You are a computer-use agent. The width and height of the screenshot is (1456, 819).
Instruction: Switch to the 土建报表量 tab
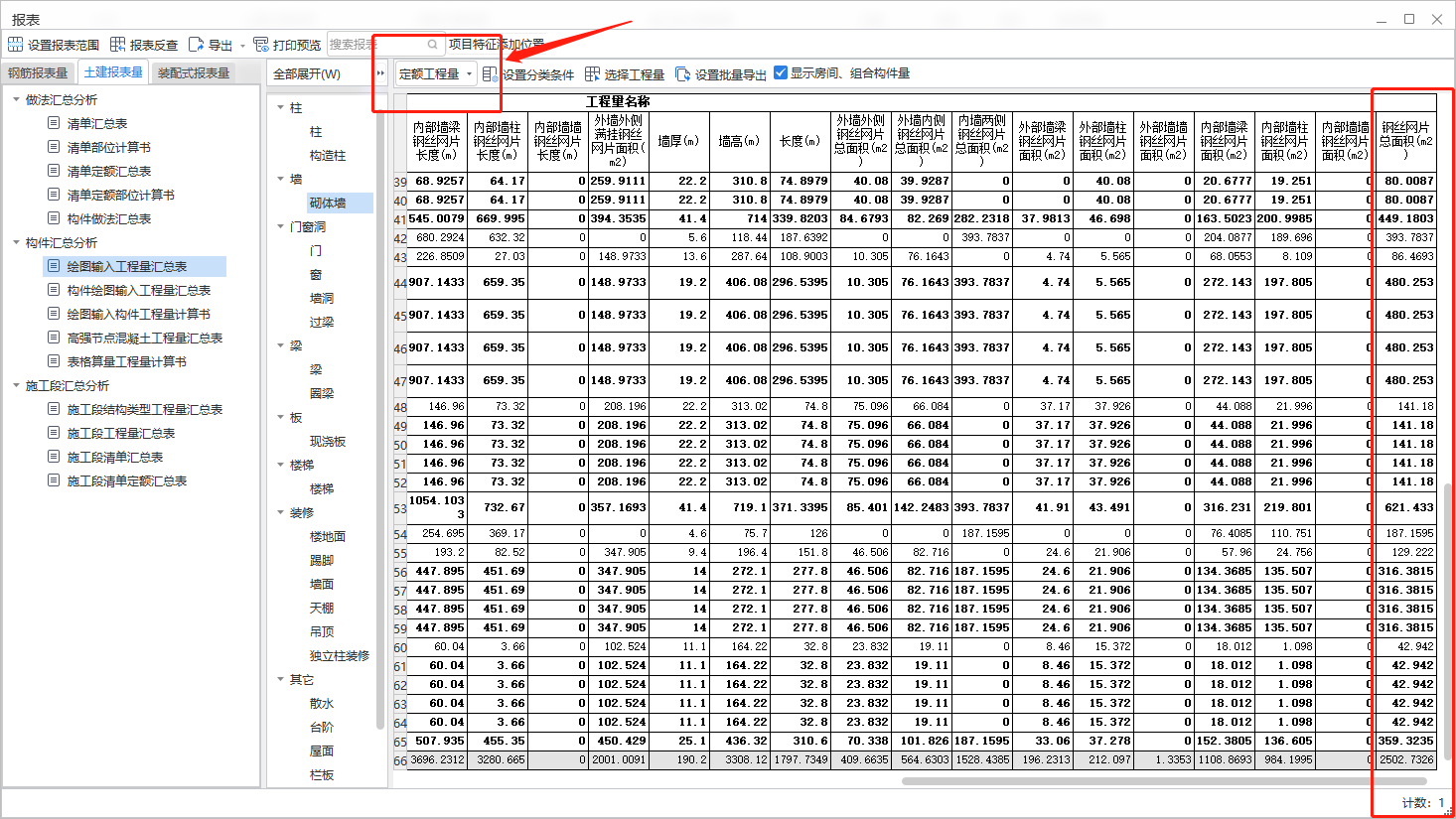113,72
